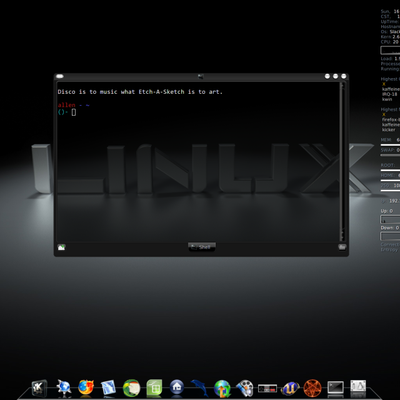Click "kicker" in the system monitor list

point(389,130)
